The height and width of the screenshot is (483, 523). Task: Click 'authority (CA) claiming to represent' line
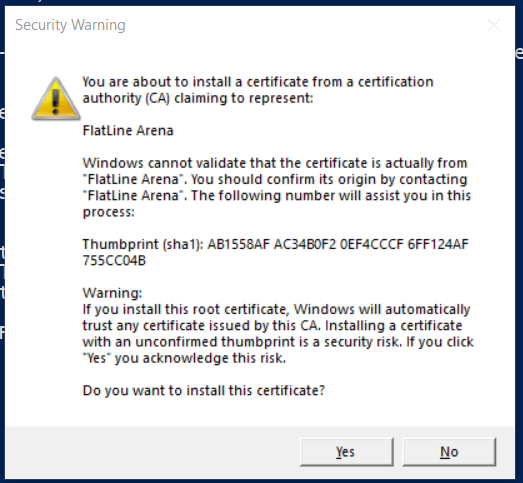[x=198, y=98]
